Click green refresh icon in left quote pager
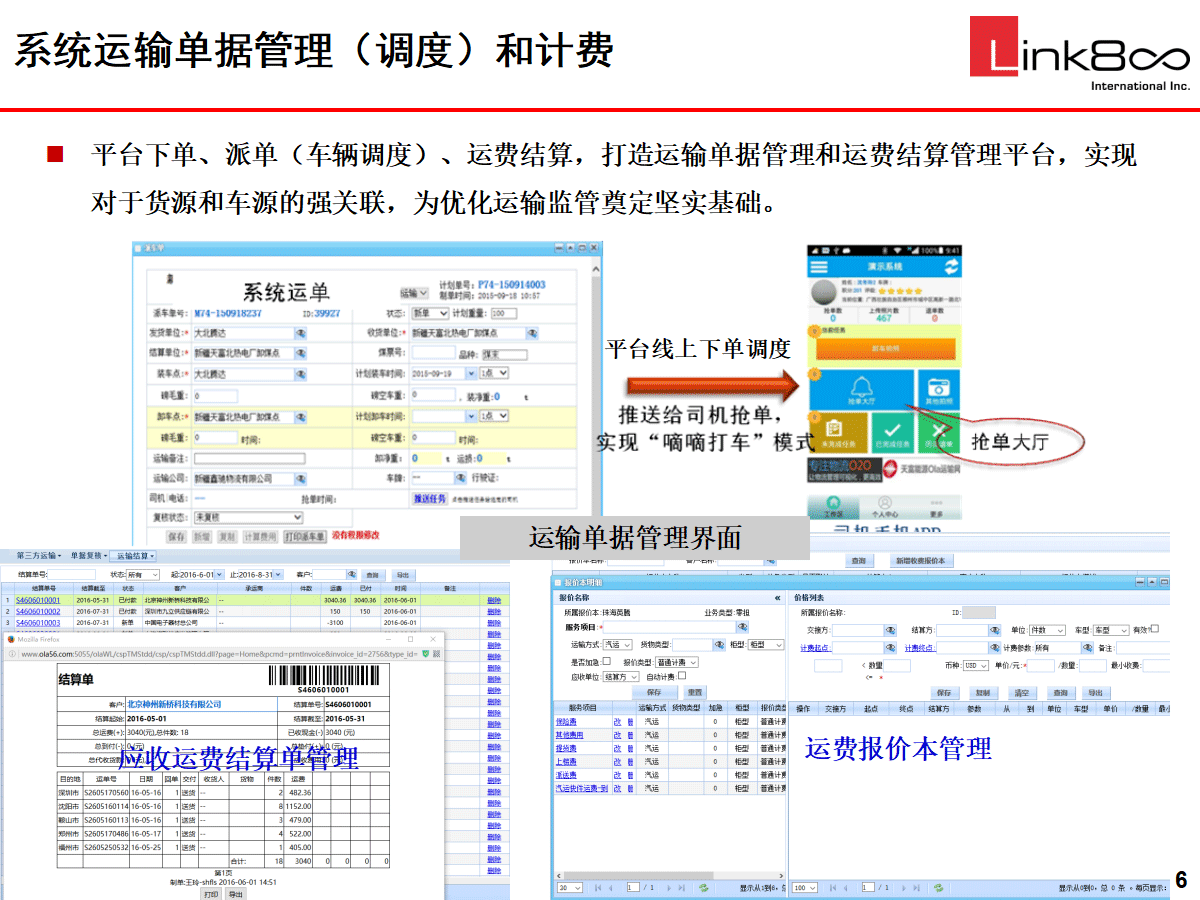Viewport: 1200px width, 900px height. [703, 887]
